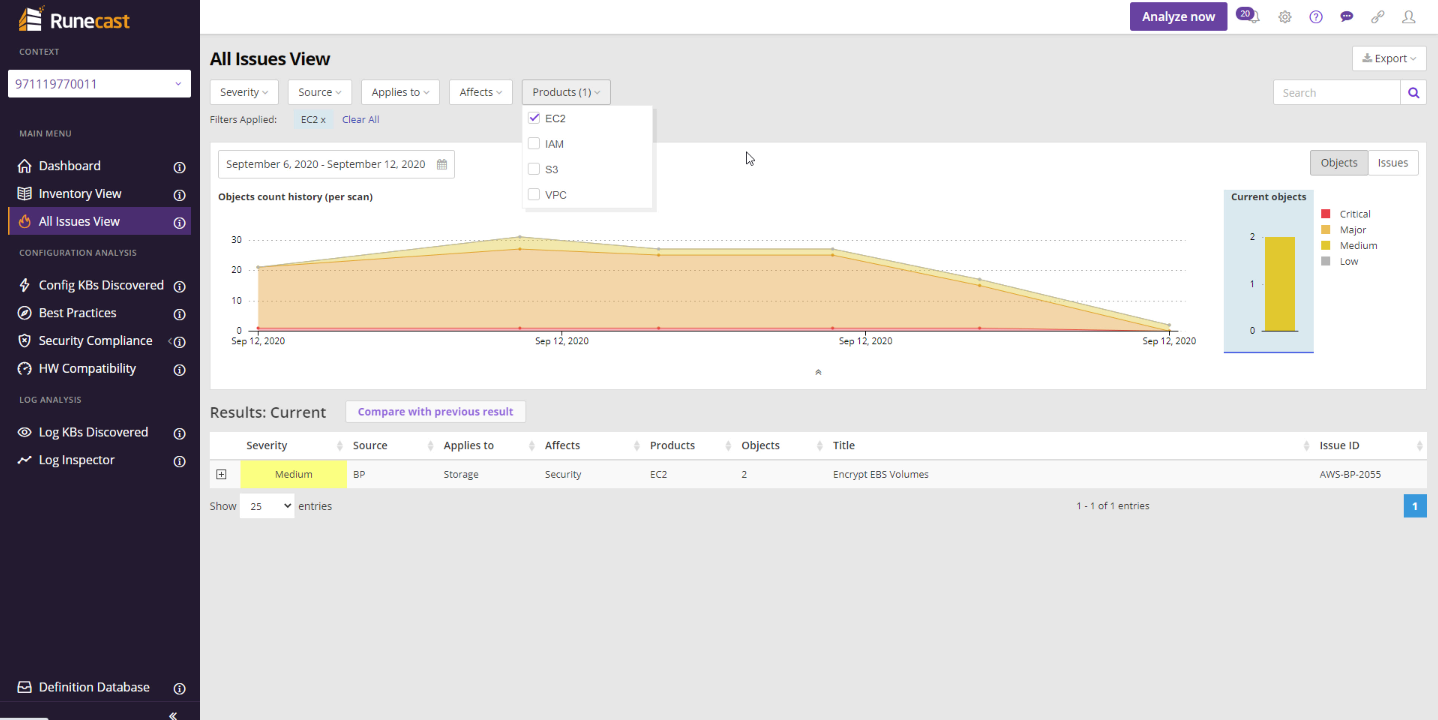
Task: Click the info icon next to Security Compliance
Action: click(x=180, y=342)
